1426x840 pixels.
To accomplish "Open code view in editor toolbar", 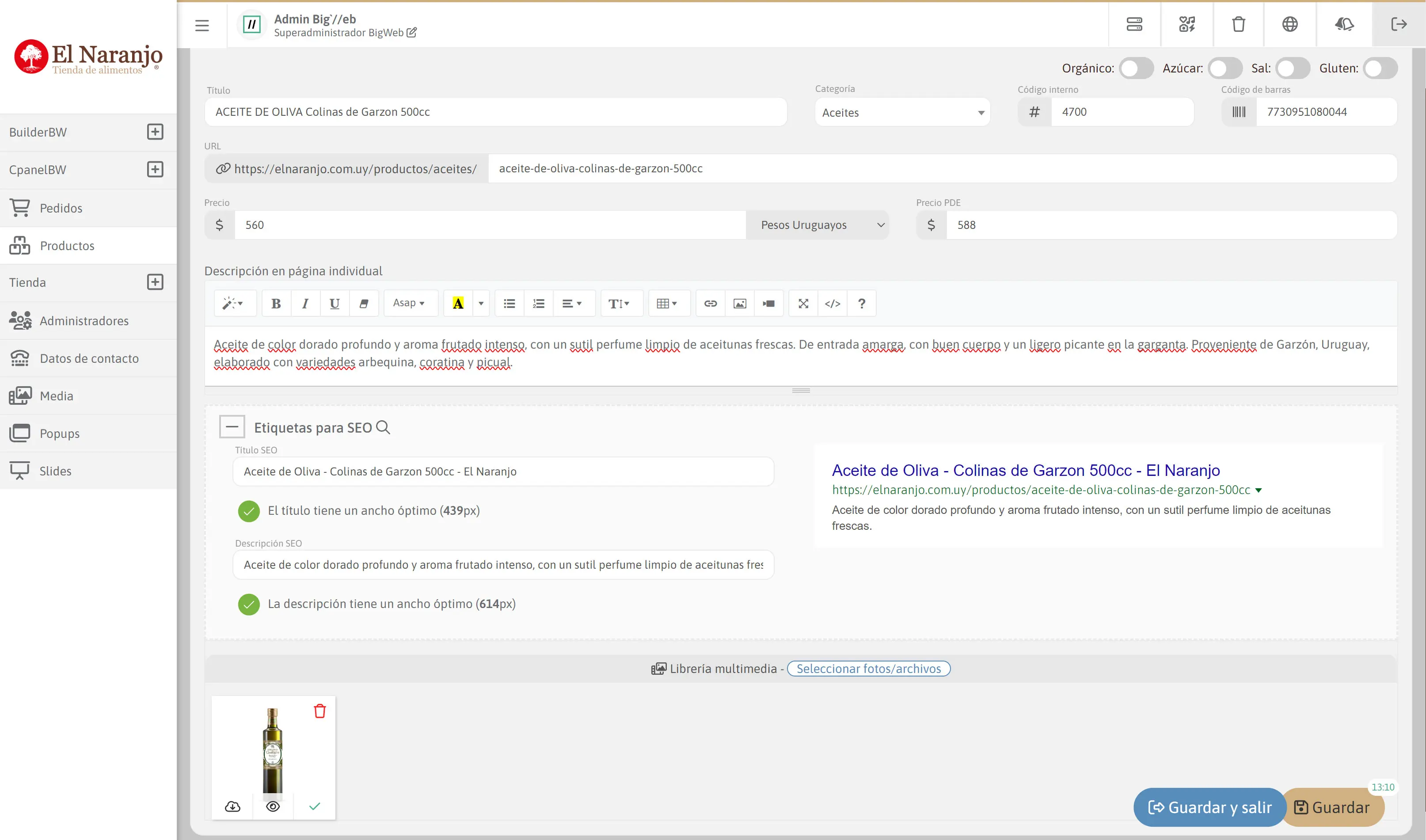I will (832, 304).
